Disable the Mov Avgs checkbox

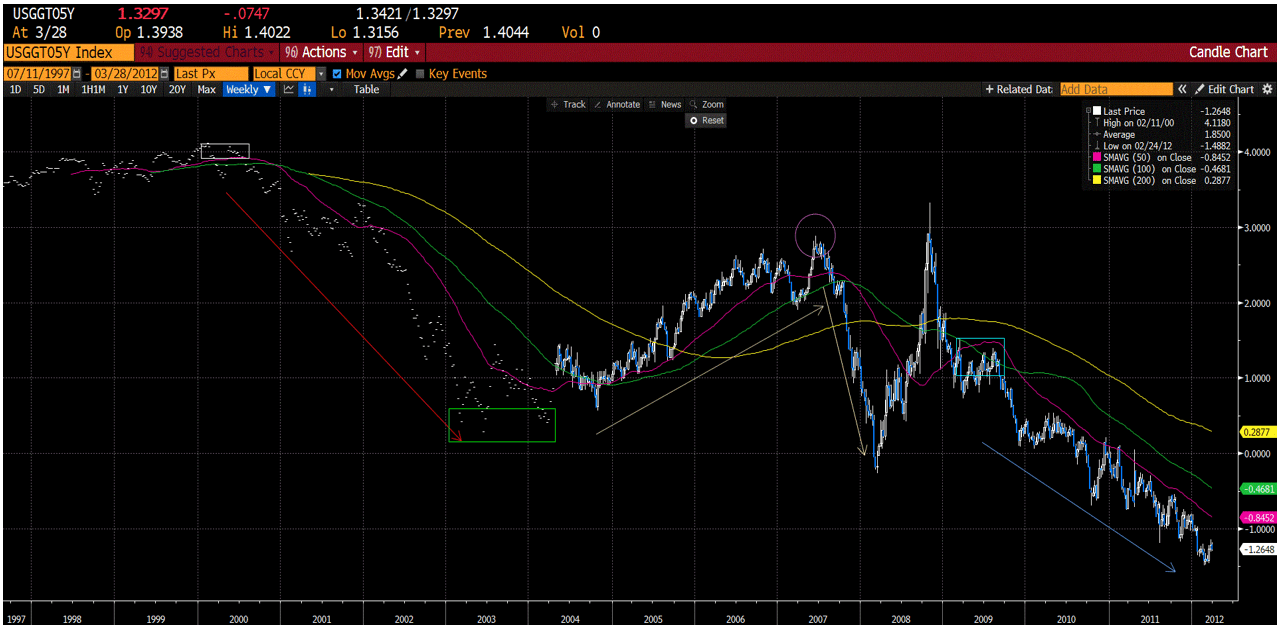(x=337, y=73)
